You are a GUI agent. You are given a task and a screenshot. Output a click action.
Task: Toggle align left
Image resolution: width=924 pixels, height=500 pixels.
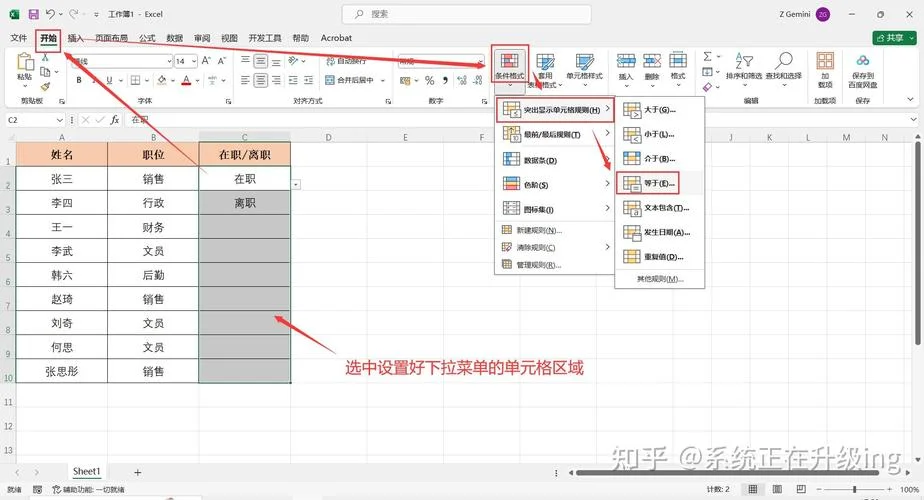pyautogui.click(x=245, y=80)
